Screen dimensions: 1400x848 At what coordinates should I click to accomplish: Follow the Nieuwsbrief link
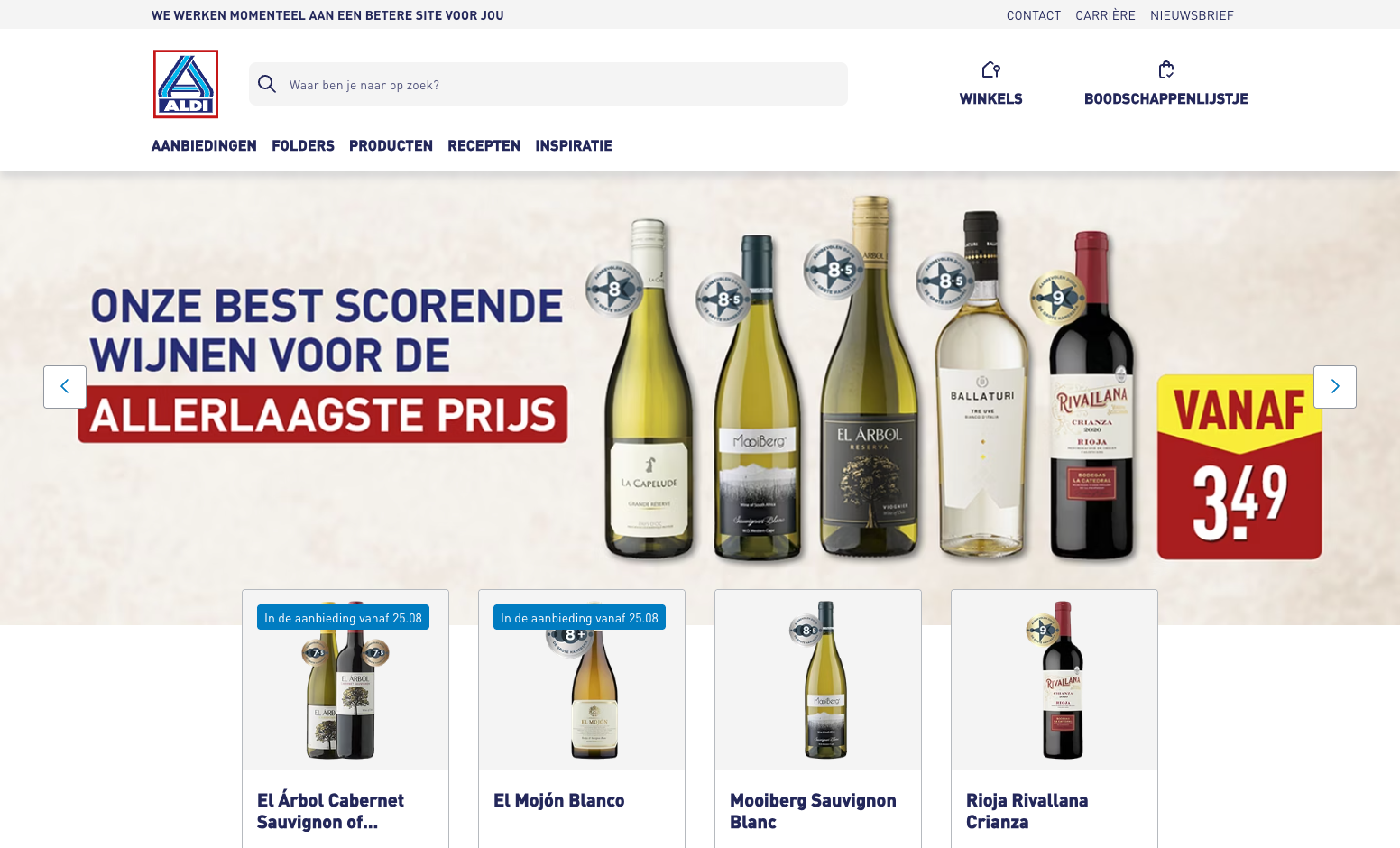(1192, 15)
